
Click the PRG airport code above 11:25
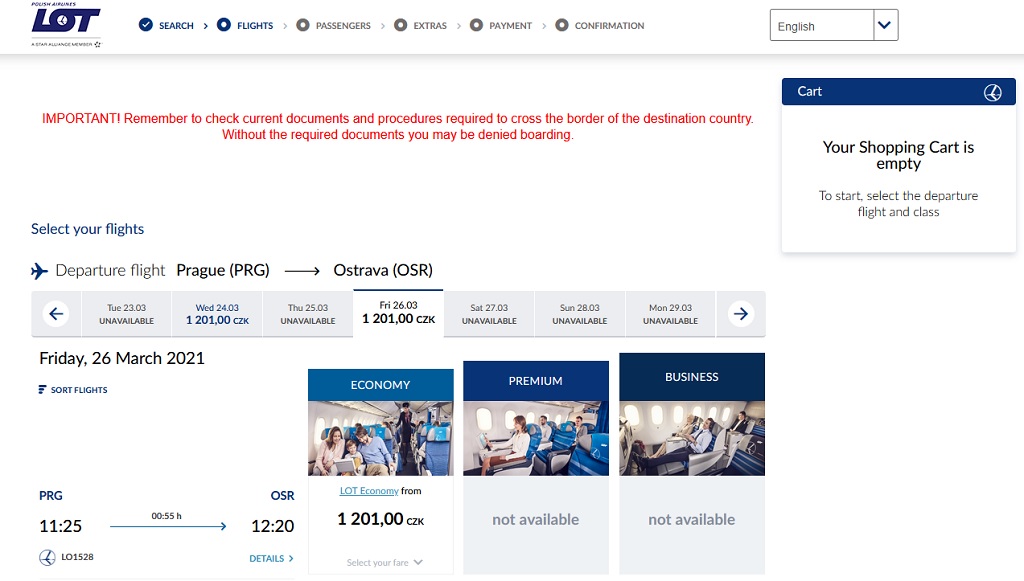[x=51, y=495]
